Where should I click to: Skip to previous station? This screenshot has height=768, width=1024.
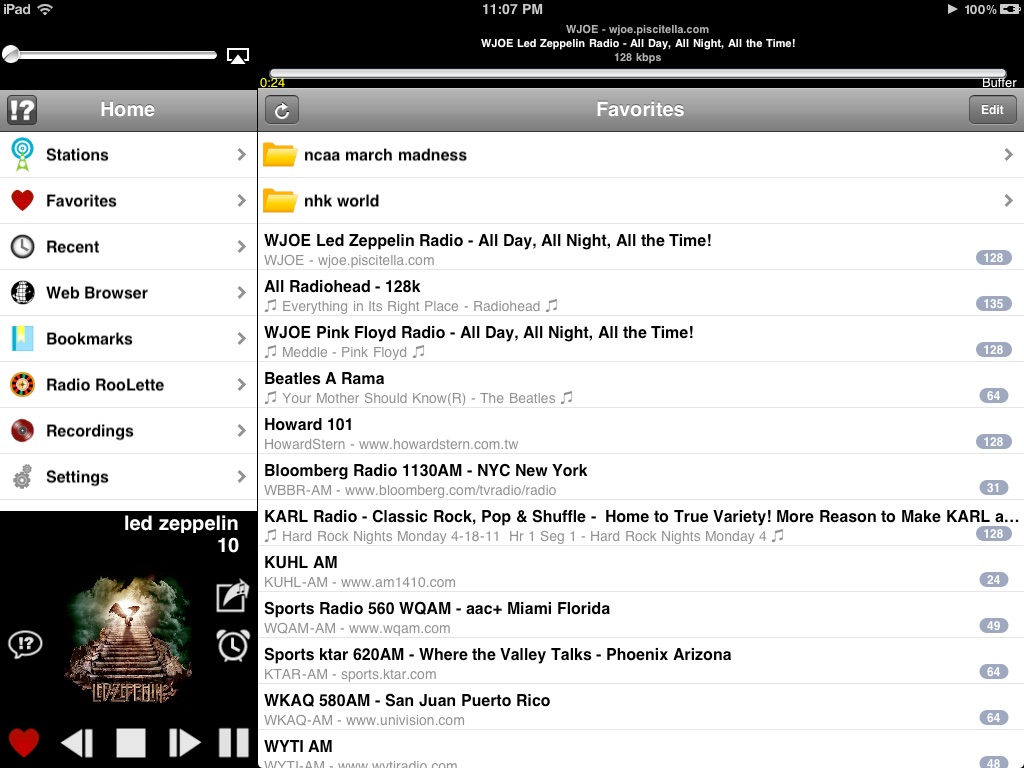(x=77, y=743)
